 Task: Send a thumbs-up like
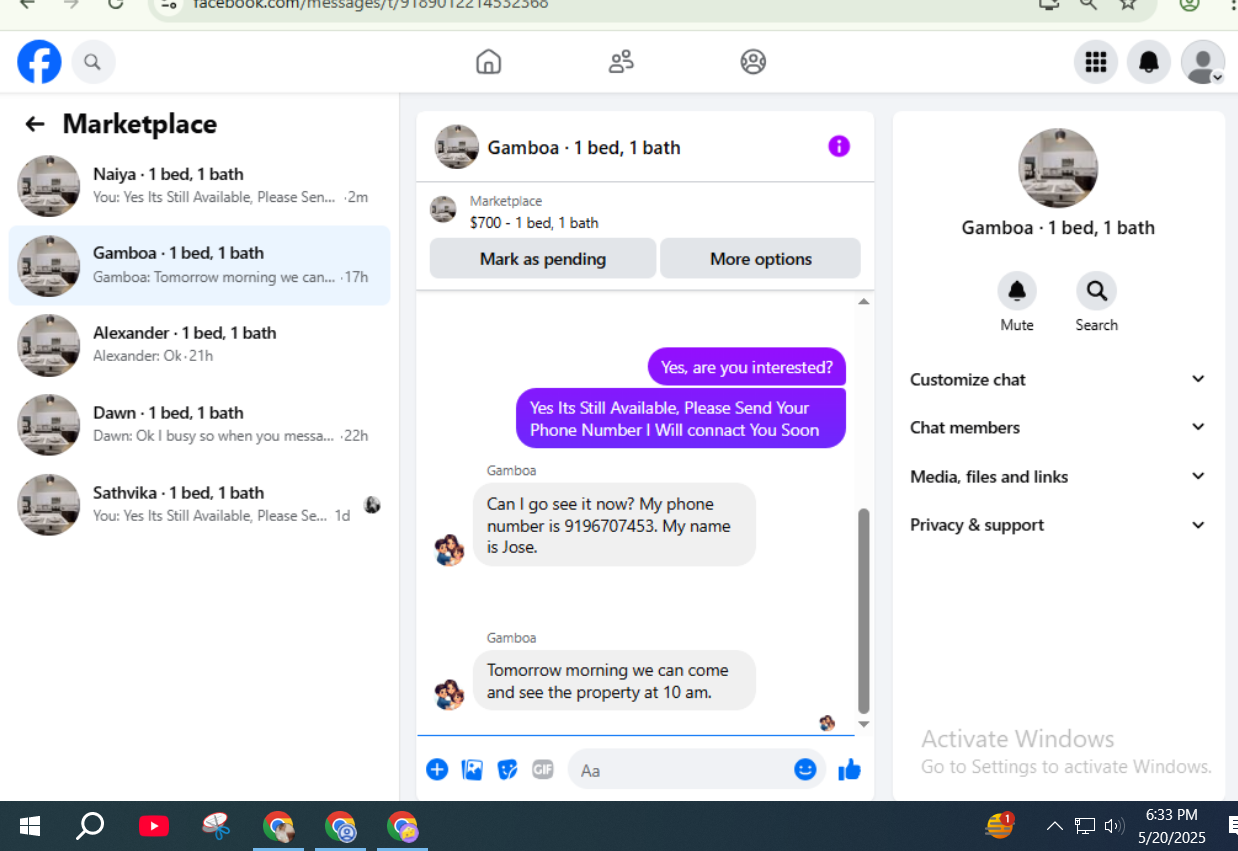(x=849, y=769)
